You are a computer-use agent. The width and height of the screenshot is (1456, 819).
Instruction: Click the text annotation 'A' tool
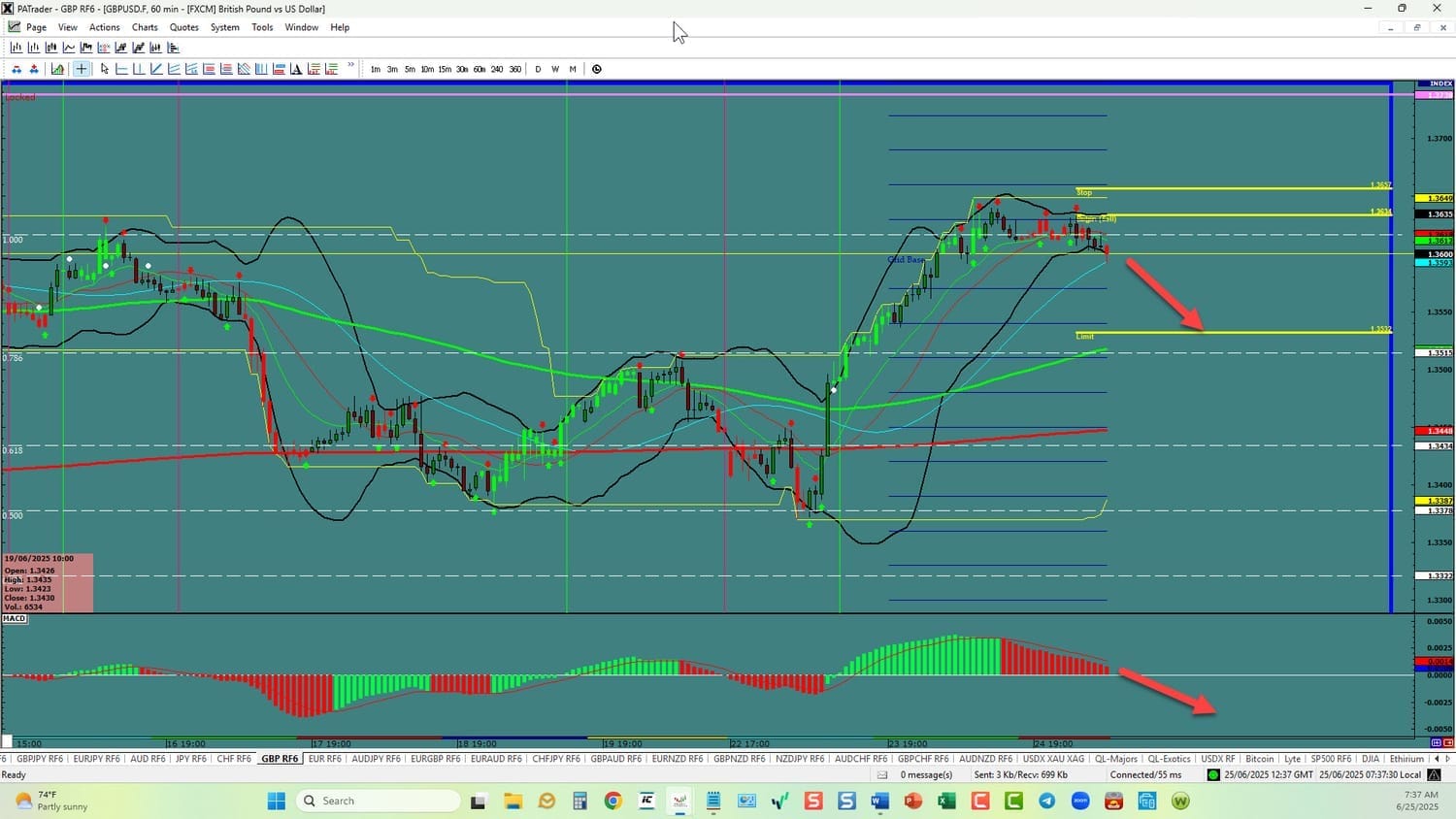pos(296,69)
